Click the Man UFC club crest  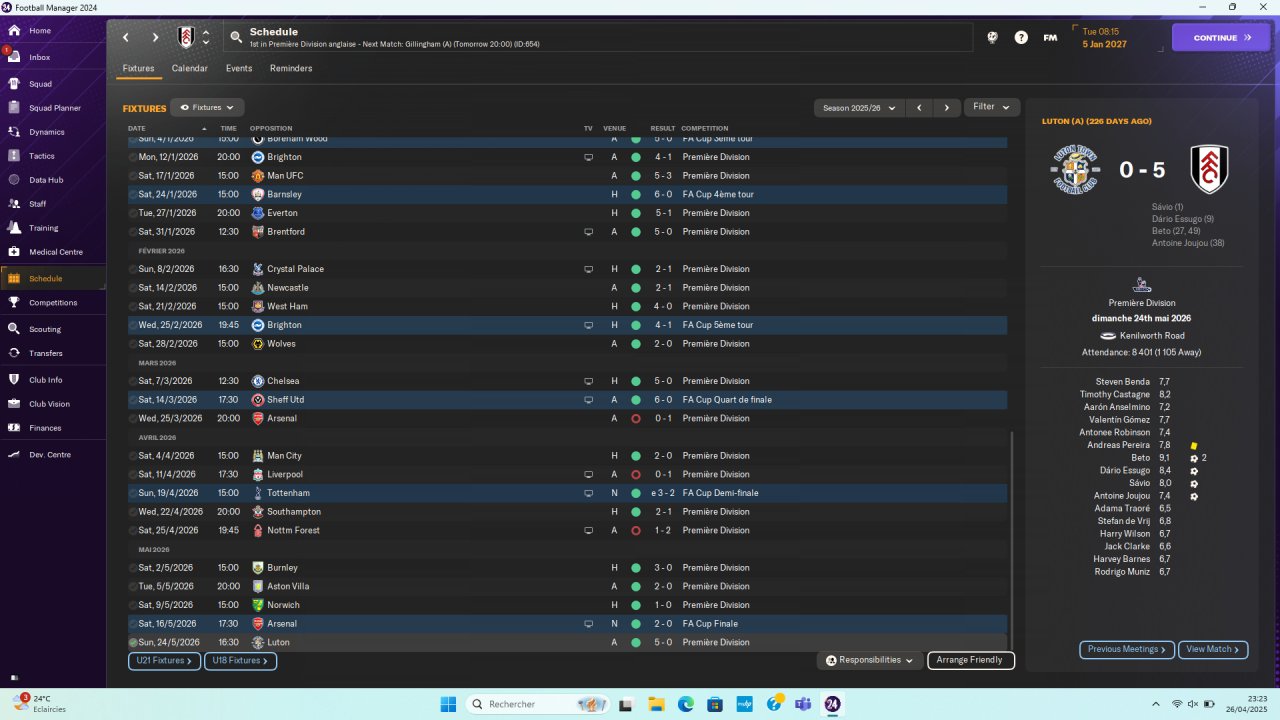pos(258,176)
